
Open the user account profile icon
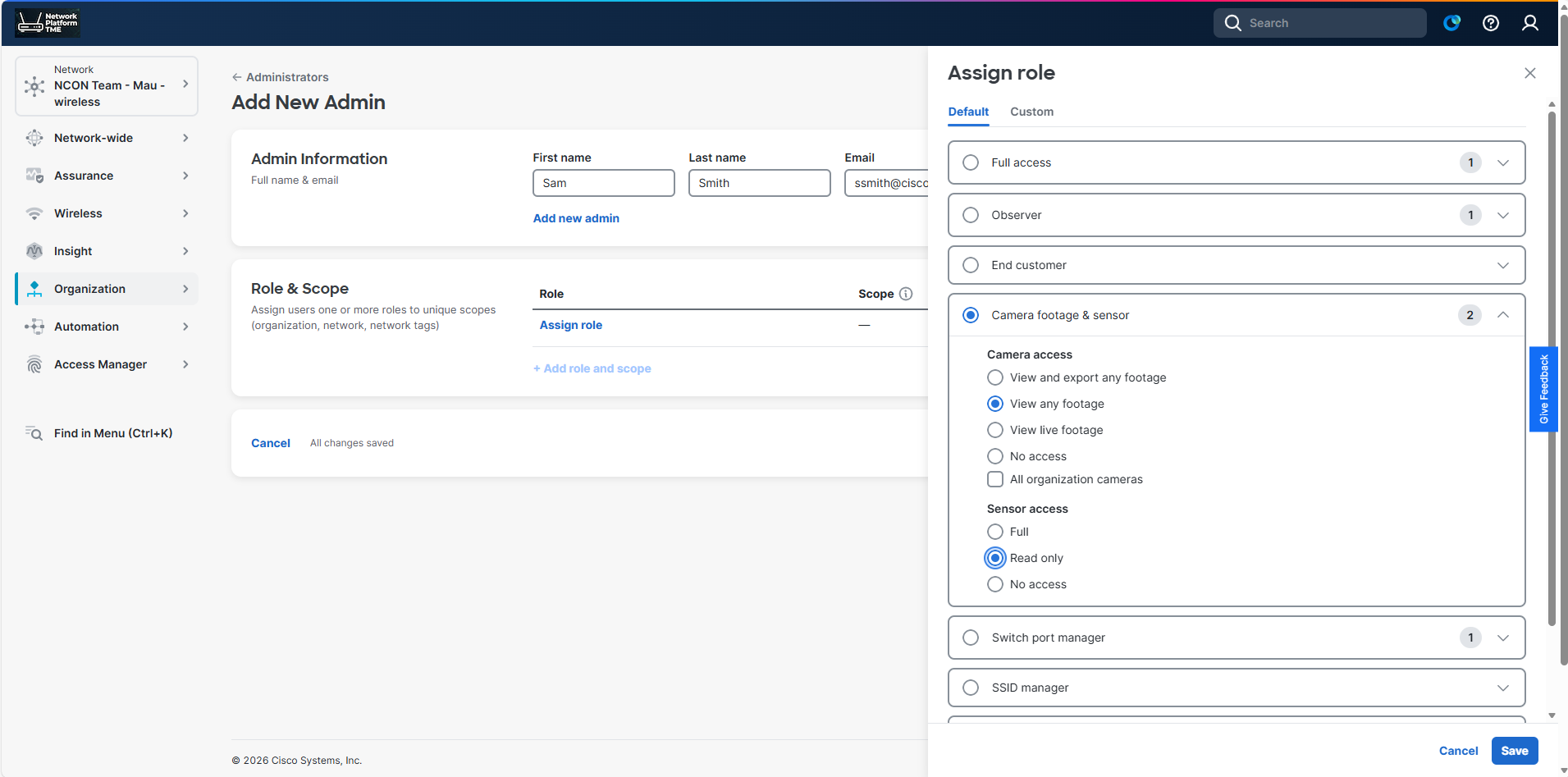pyautogui.click(x=1529, y=23)
